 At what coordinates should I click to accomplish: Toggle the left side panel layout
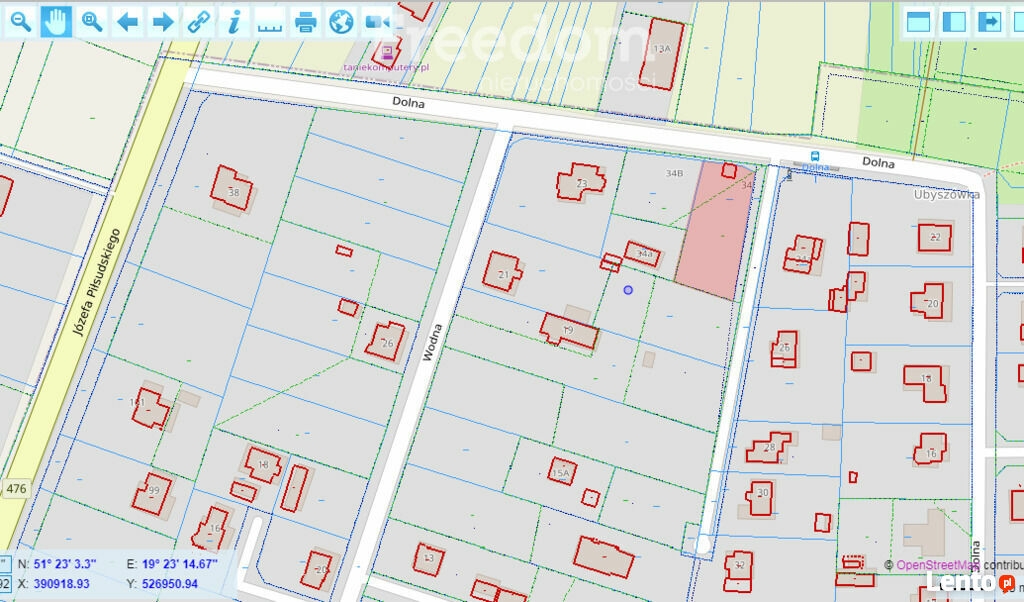[x=954, y=21]
